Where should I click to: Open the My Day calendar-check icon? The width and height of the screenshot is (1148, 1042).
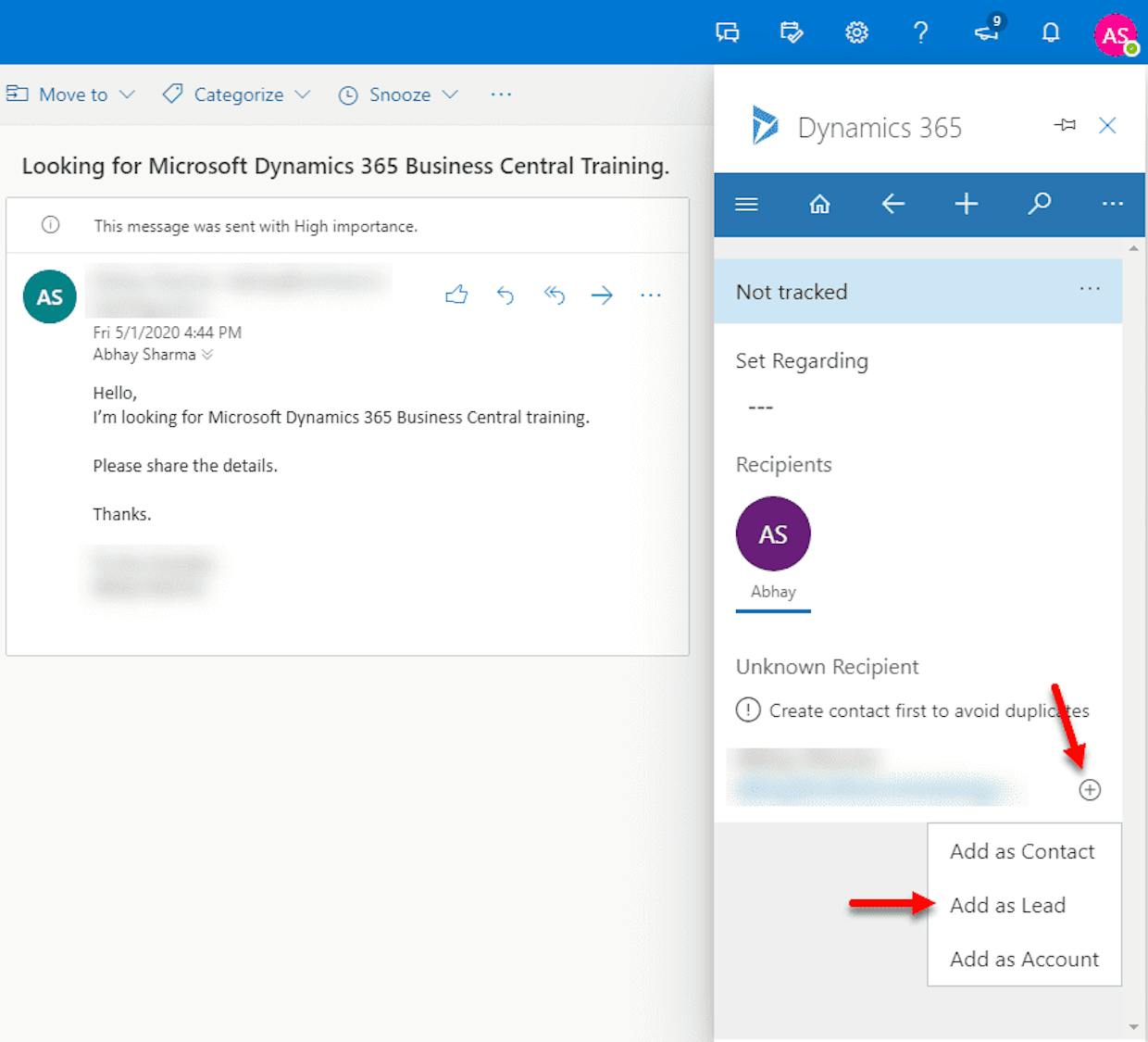pyautogui.click(x=792, y=33)
